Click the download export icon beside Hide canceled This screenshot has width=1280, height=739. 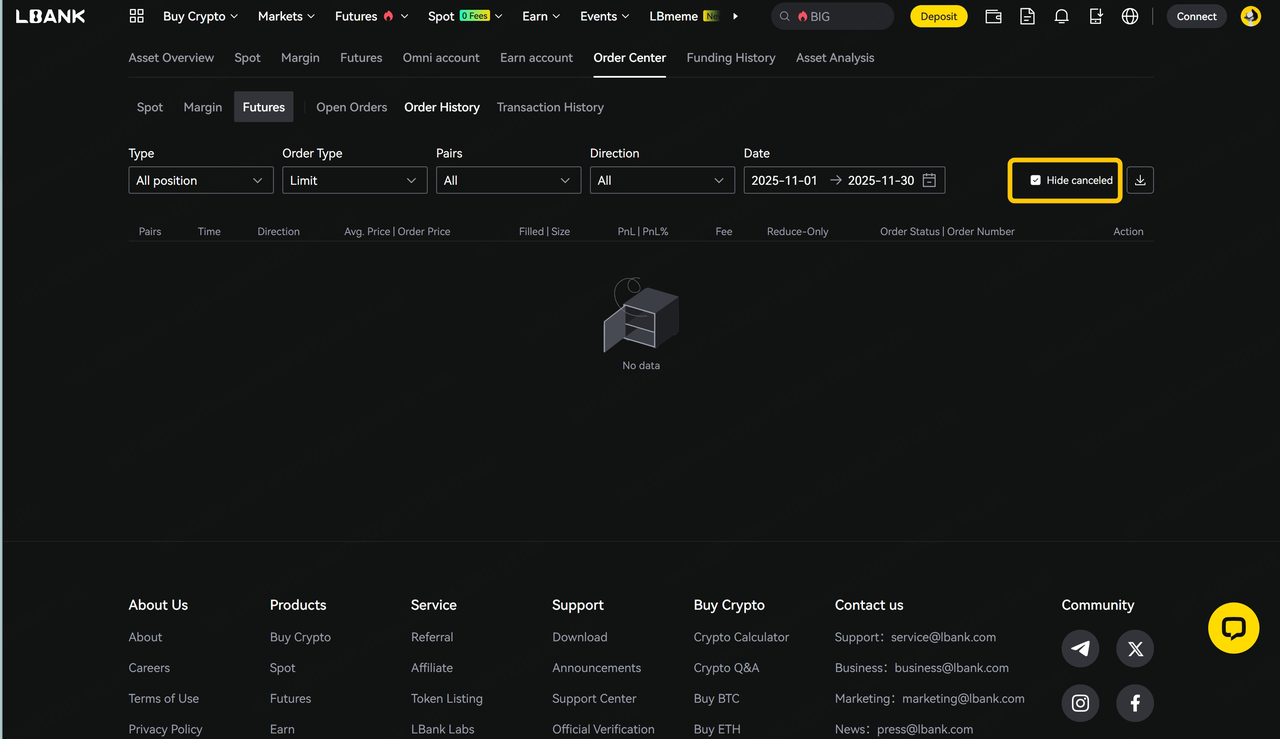tap(1140, 180)
